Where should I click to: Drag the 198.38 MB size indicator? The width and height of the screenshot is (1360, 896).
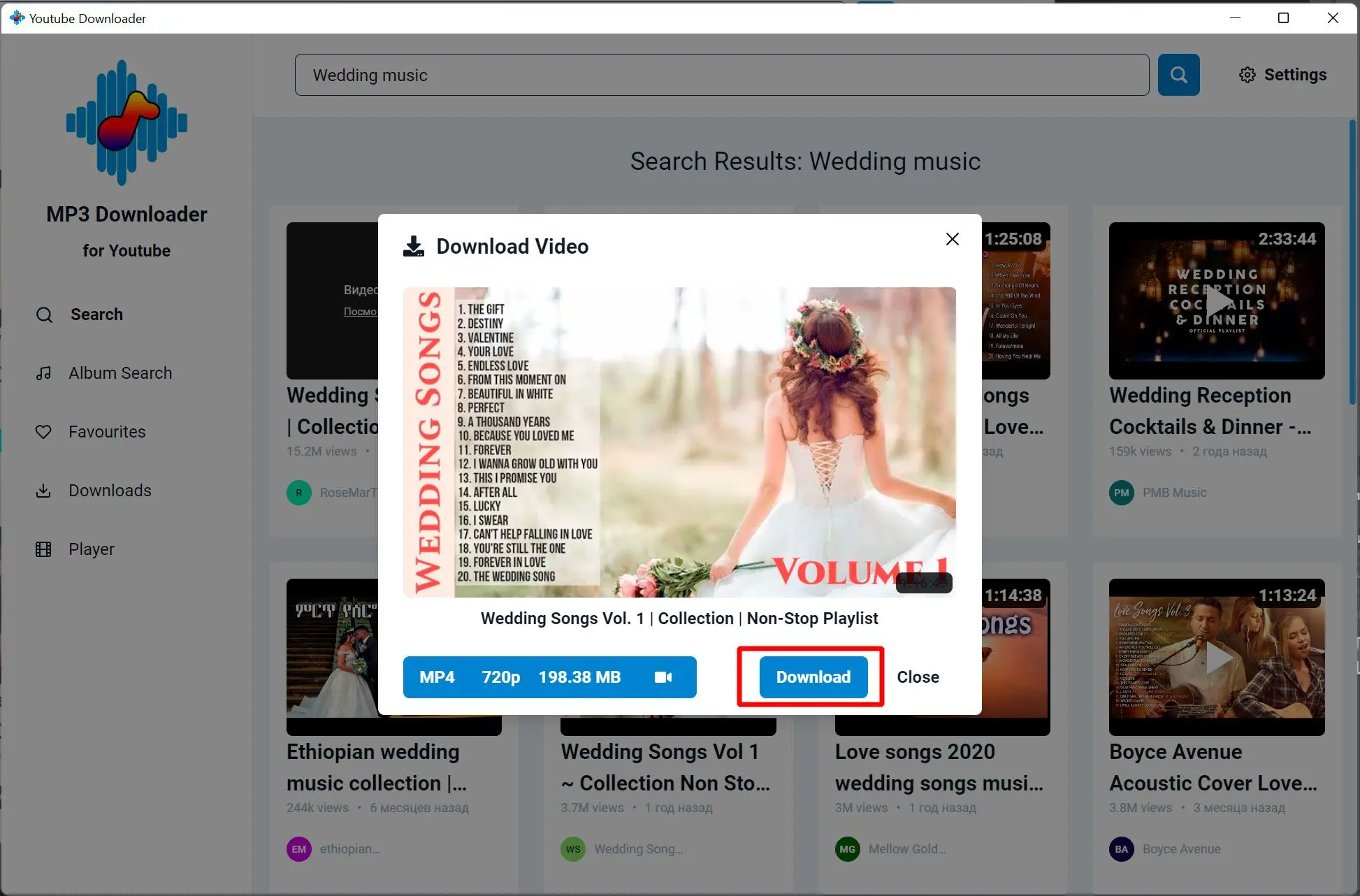pos(580,677)
